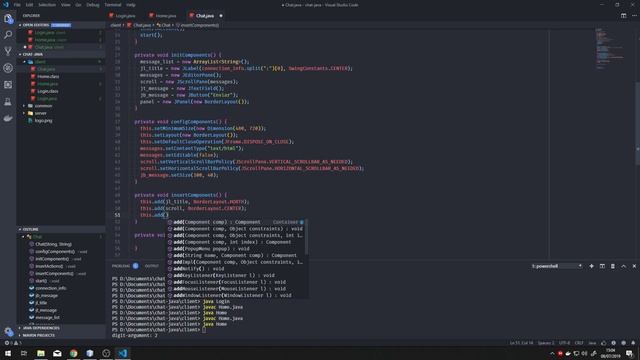Open the File menu
640x360 pixels.
[x=17, y=5]
